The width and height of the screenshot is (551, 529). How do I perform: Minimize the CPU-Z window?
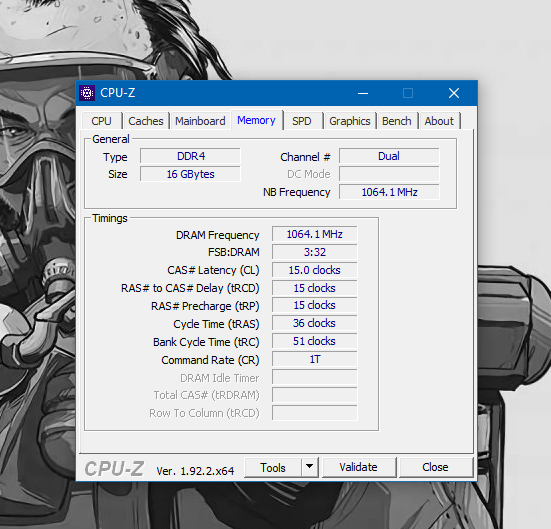point(363,93)
